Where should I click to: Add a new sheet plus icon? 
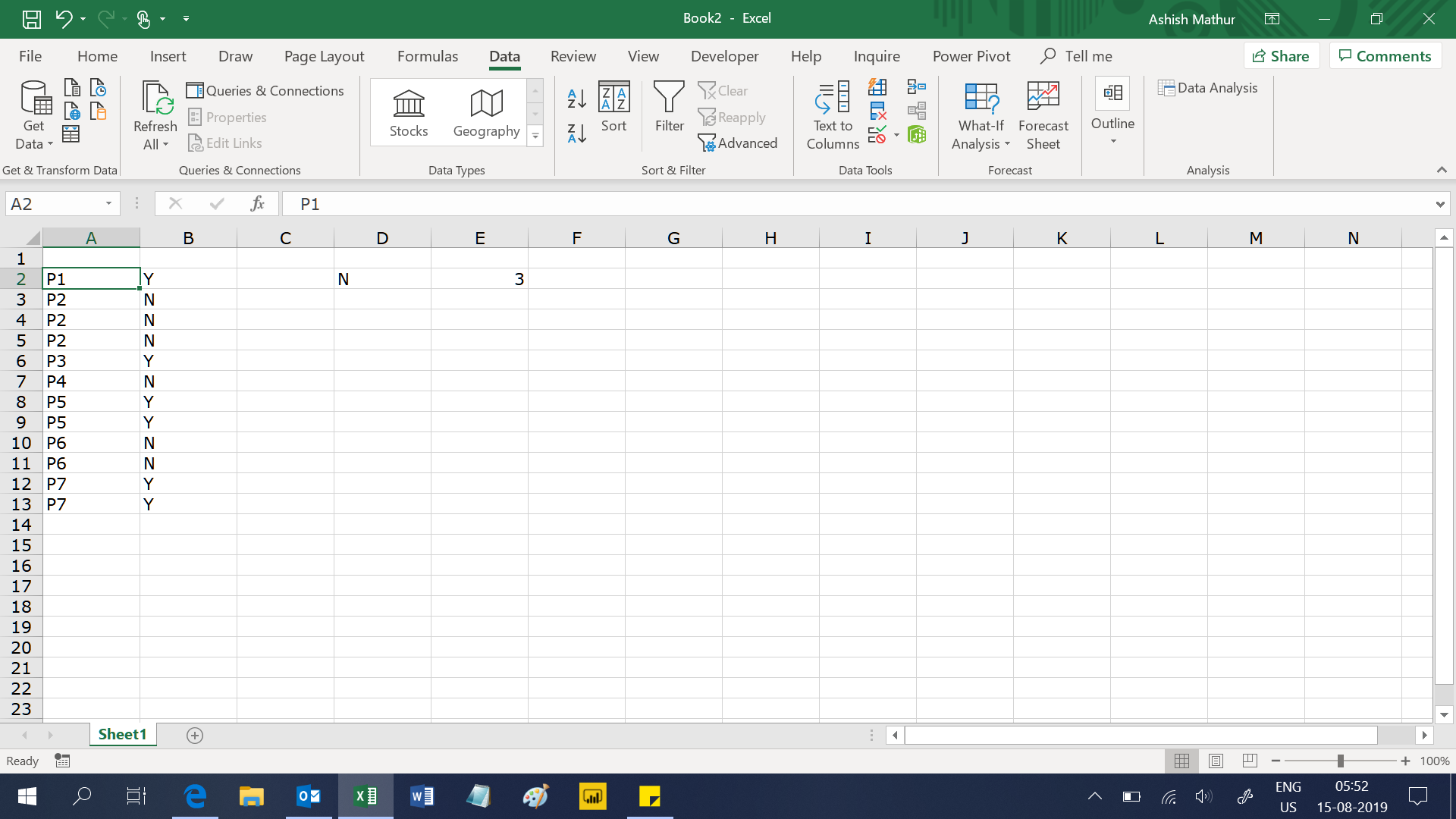[x=195, y=736]
